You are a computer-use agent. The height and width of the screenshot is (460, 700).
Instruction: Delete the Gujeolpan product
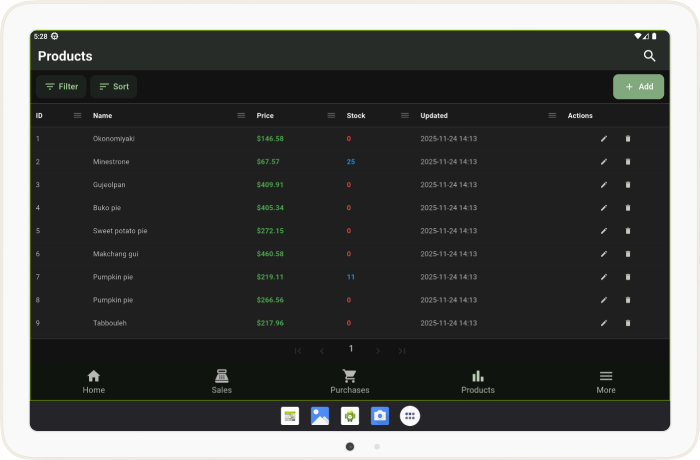click(x=628, y=184)
